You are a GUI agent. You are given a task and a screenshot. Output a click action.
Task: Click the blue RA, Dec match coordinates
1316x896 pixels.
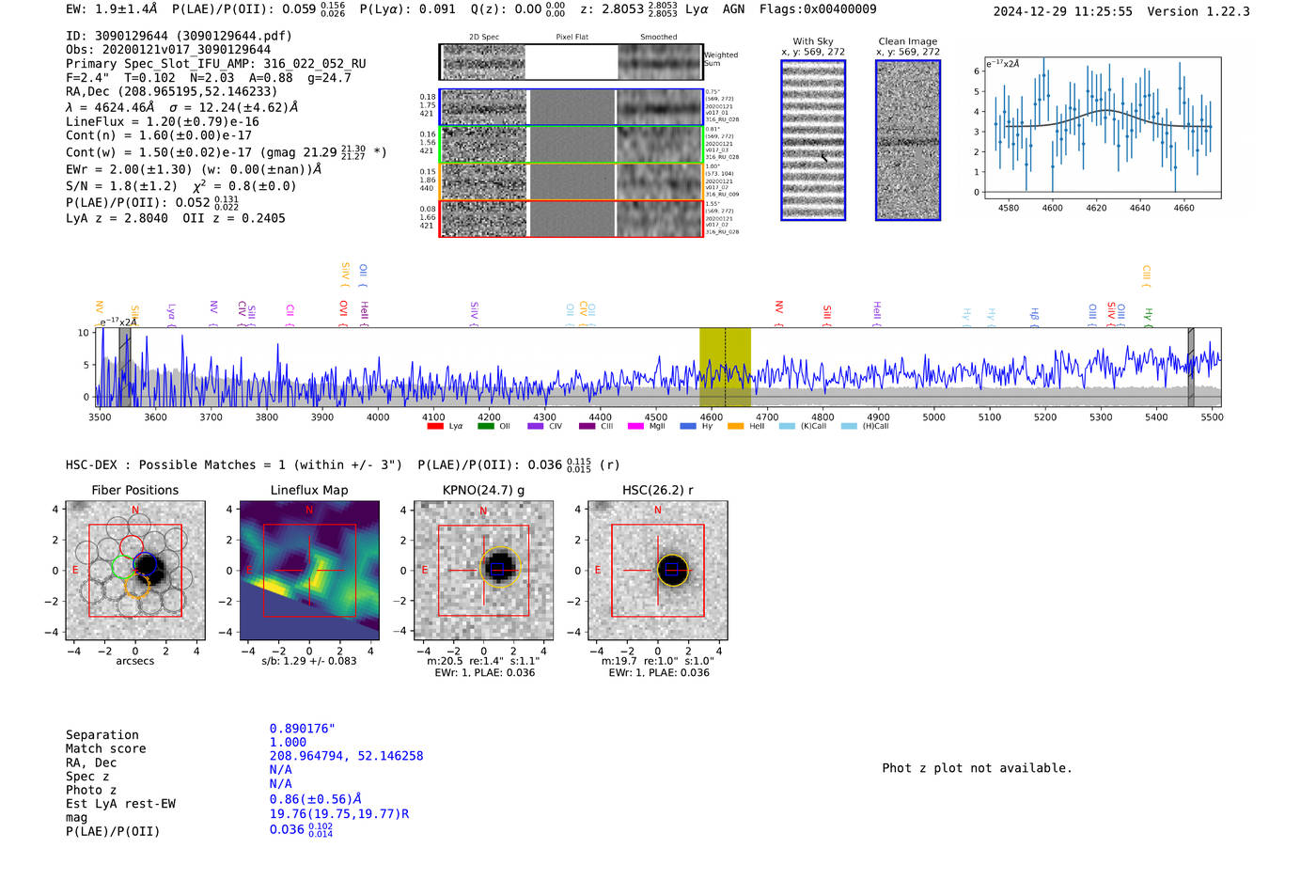346,756
